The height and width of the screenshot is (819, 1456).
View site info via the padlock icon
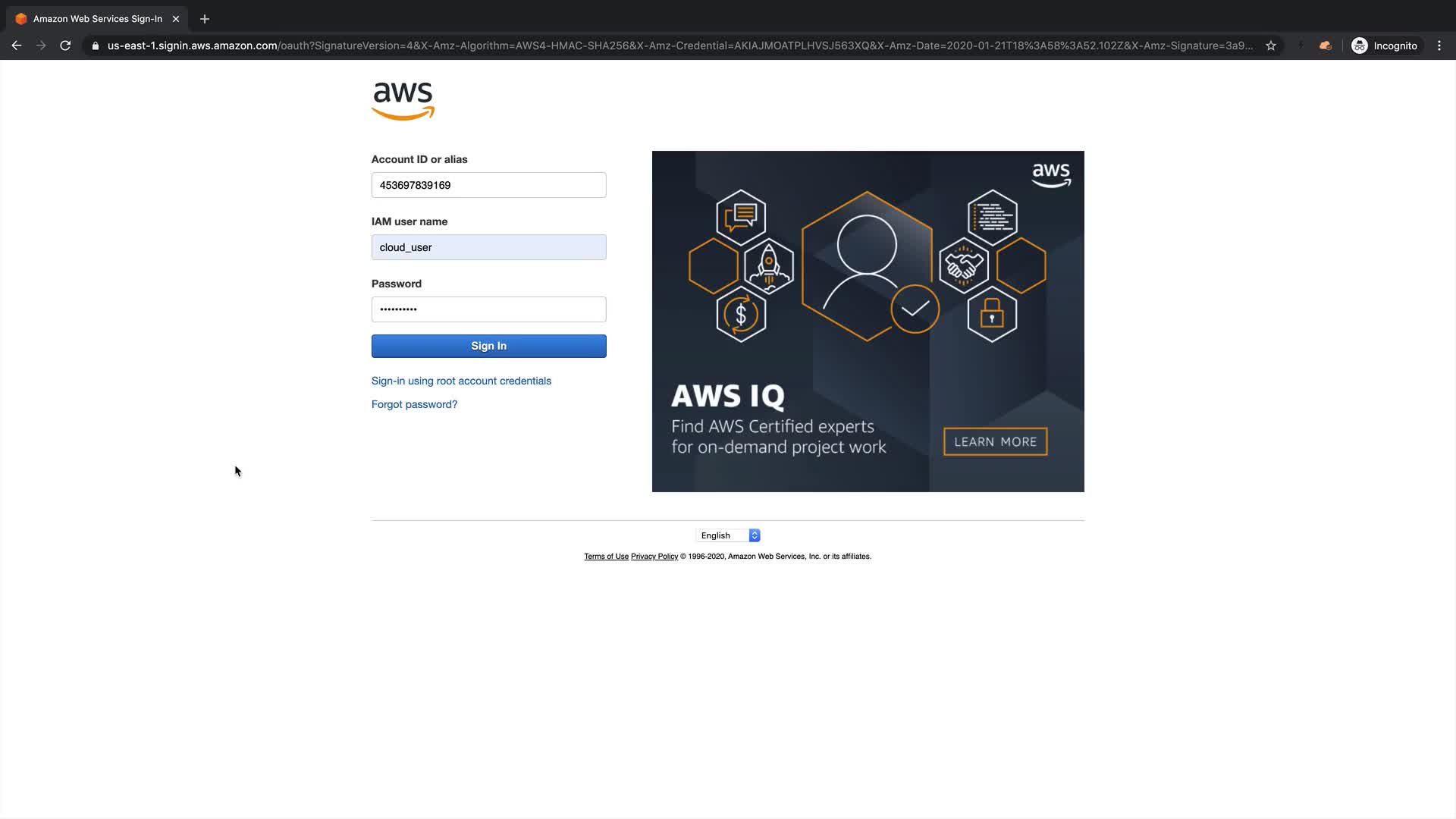[96, 45]
